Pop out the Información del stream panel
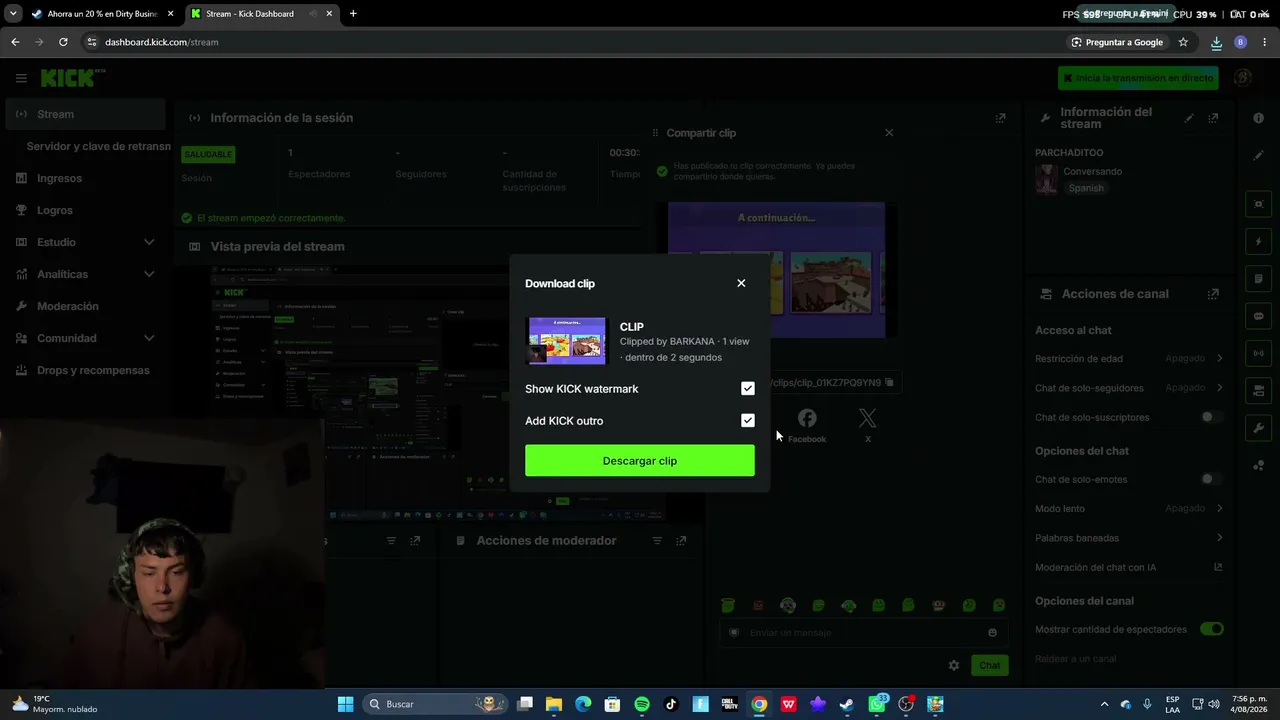The height and width of the screenshot is (720, 1280). point(1213,118)
